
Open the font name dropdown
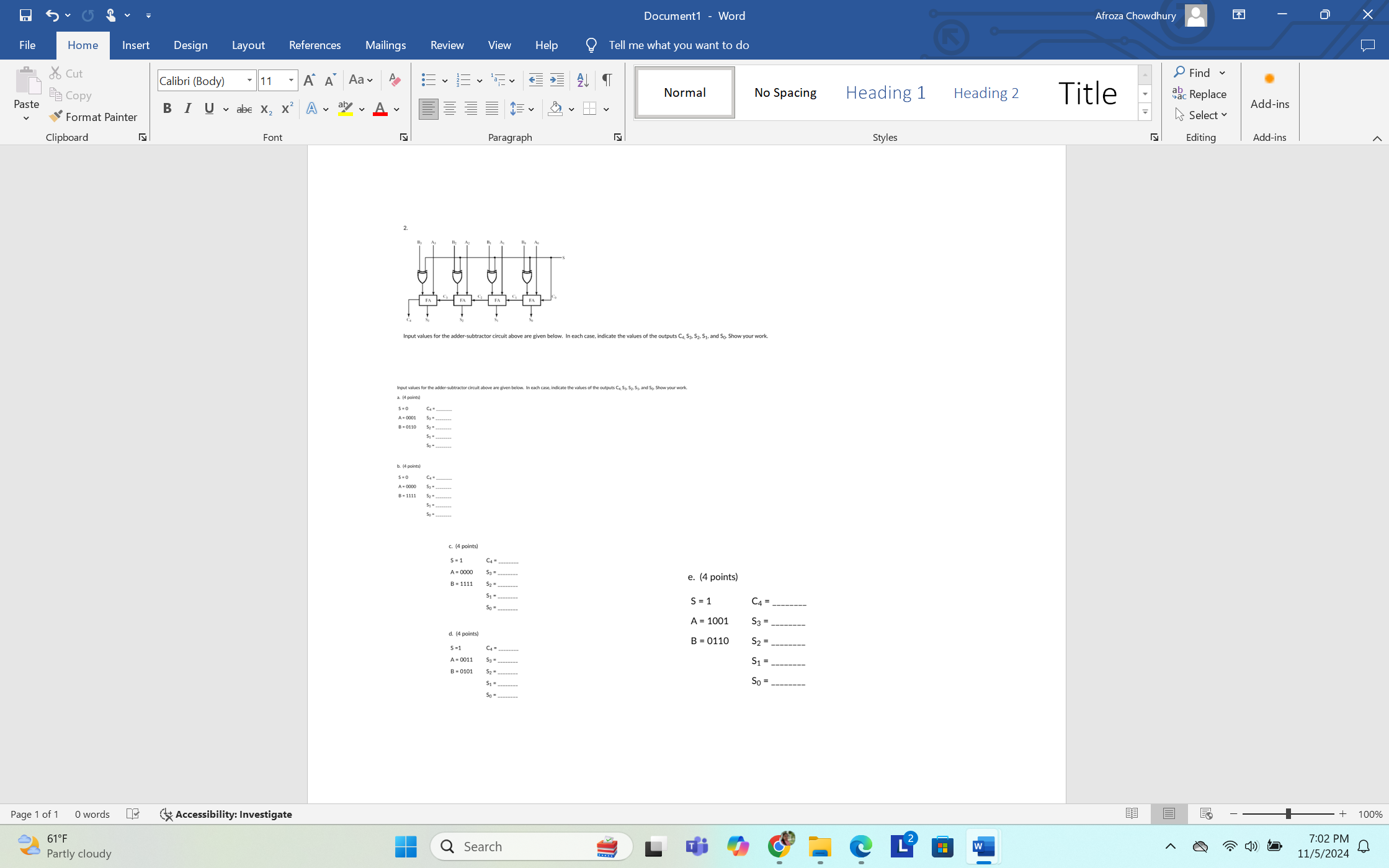pos(249,81)
